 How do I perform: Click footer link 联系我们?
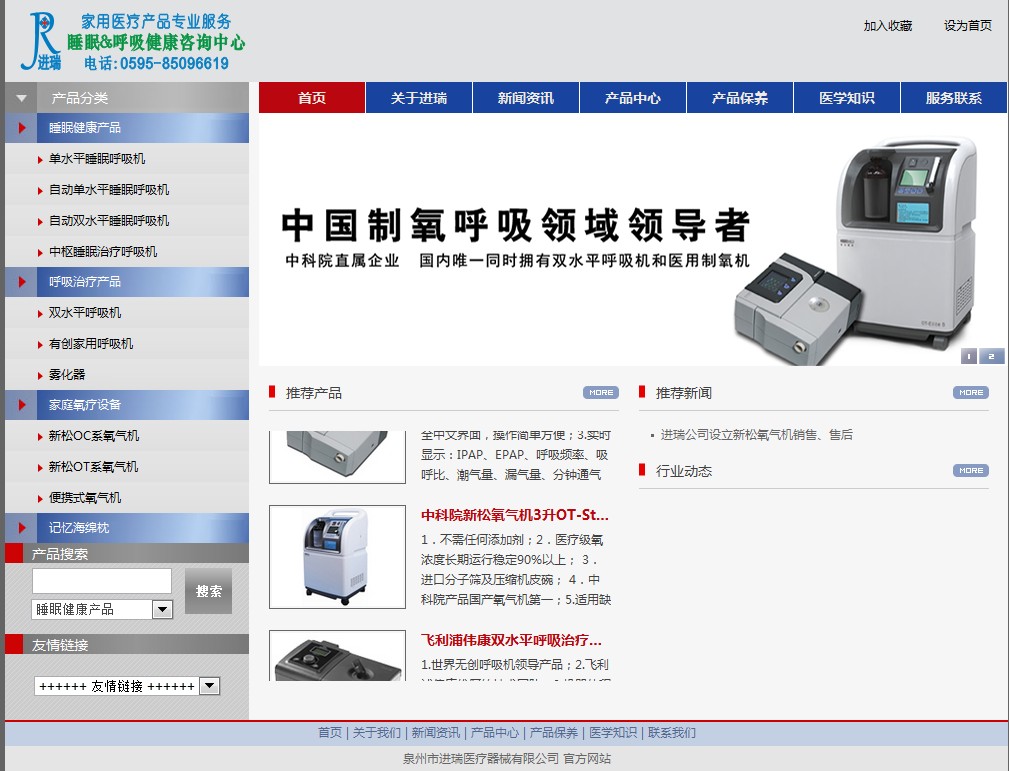click(672, 732)
